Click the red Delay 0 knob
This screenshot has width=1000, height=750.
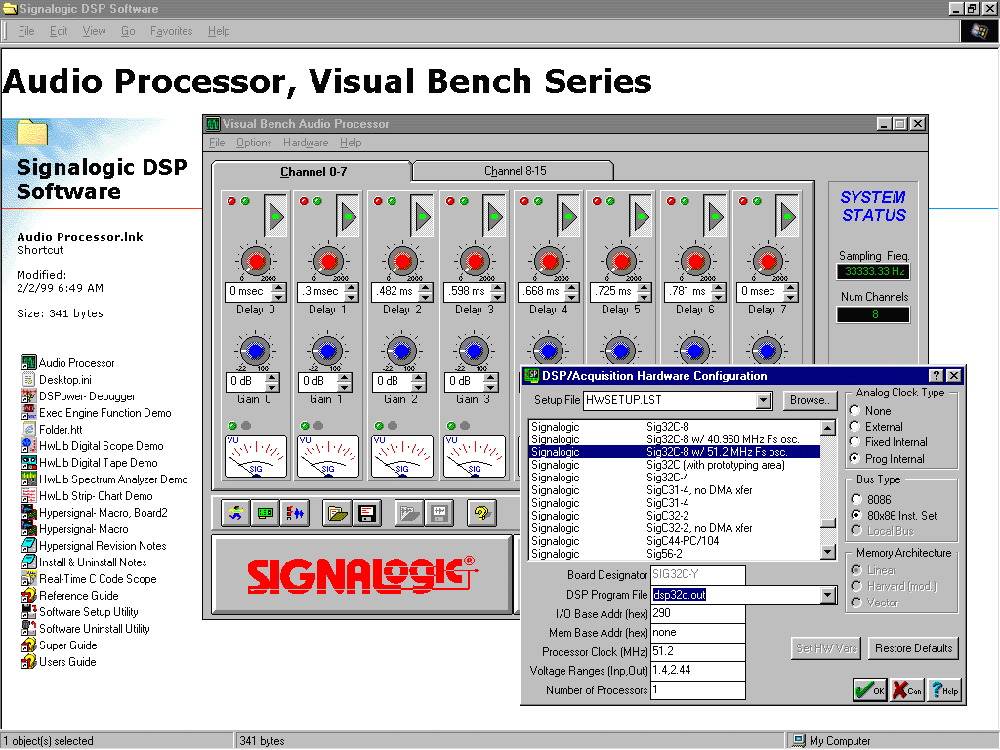pos(256,261)
